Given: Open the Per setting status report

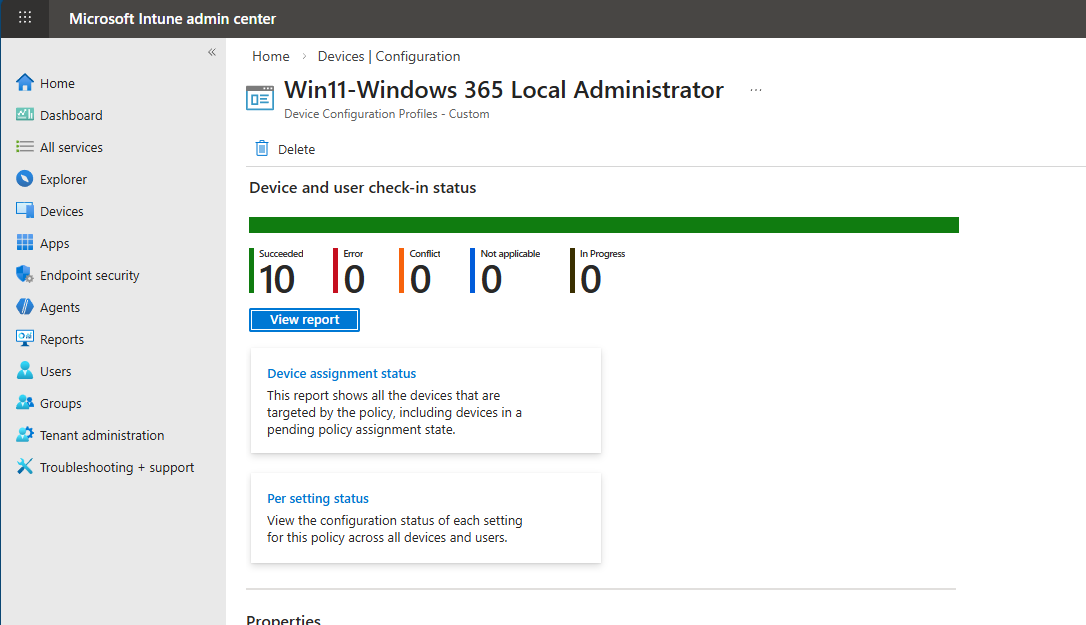Looking at the screenshot, I should (318, 498).
